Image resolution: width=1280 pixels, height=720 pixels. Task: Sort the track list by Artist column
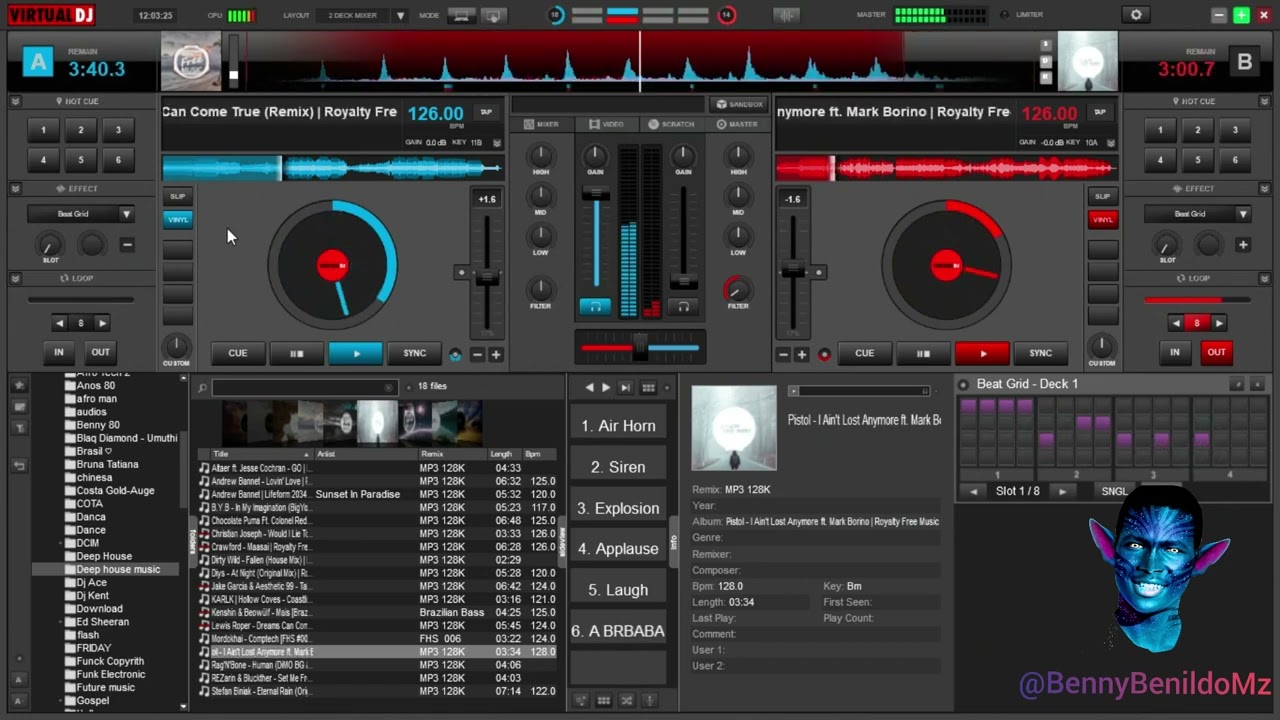[365, 454]
